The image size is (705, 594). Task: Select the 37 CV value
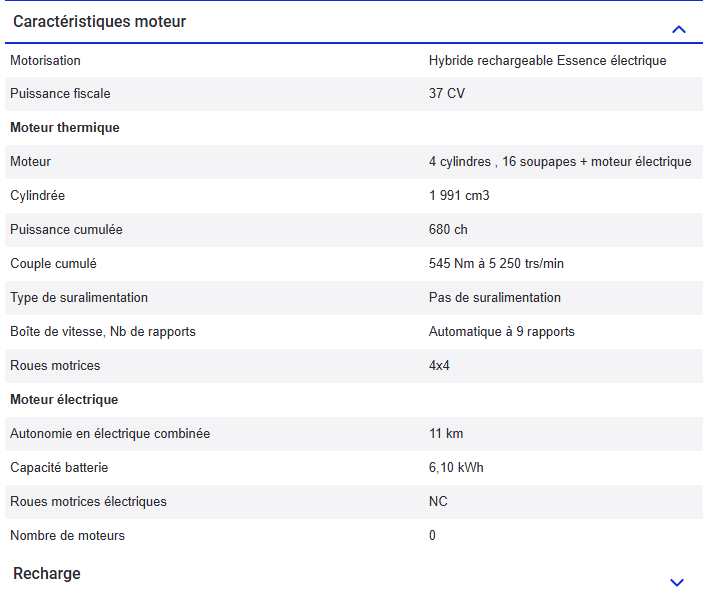446,94
